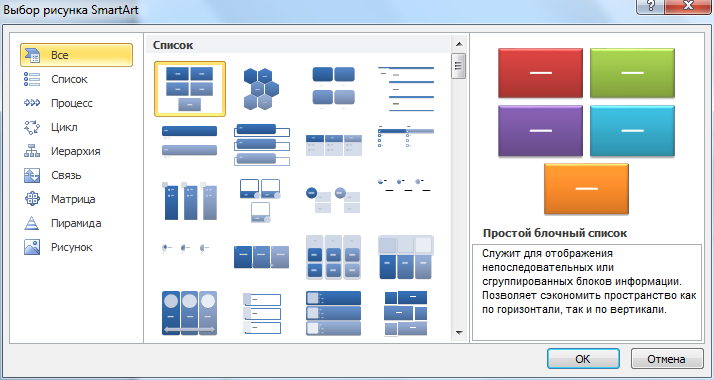Screen dimensions: 714x380
Task: Pick the four rounded blocks with captions layout
Action: pyautogui.click(x=333, y=88)
